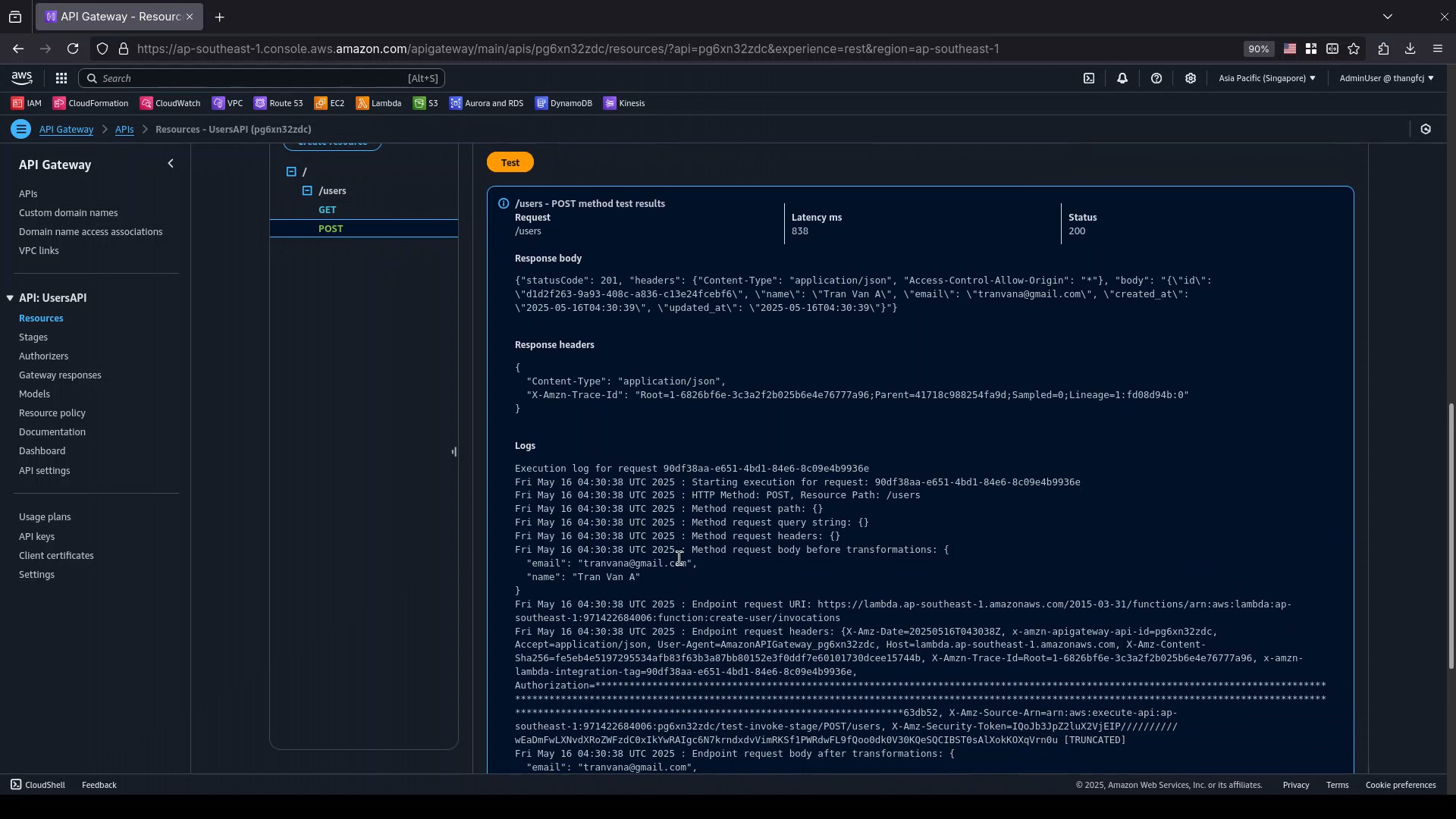Toggle the hamburger navigation menu
This screenshot has width=1456, height=819.
click(x=21, y=129)
